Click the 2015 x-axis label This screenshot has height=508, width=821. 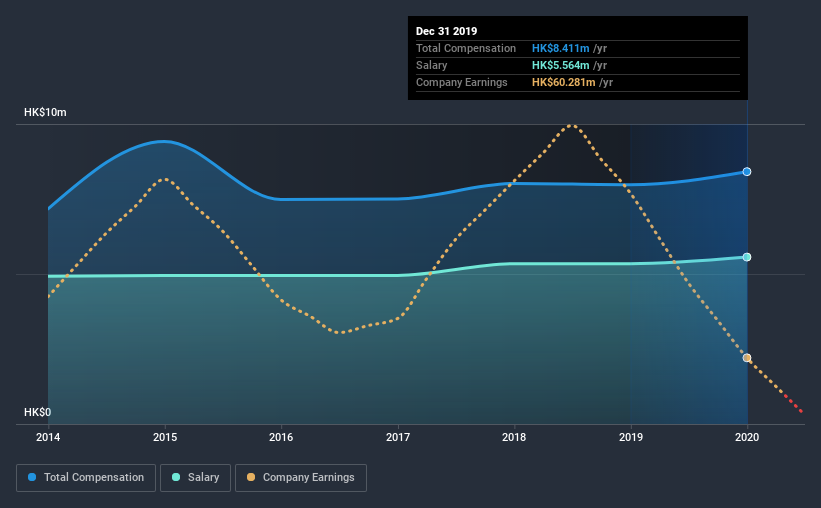pos(165,437)
